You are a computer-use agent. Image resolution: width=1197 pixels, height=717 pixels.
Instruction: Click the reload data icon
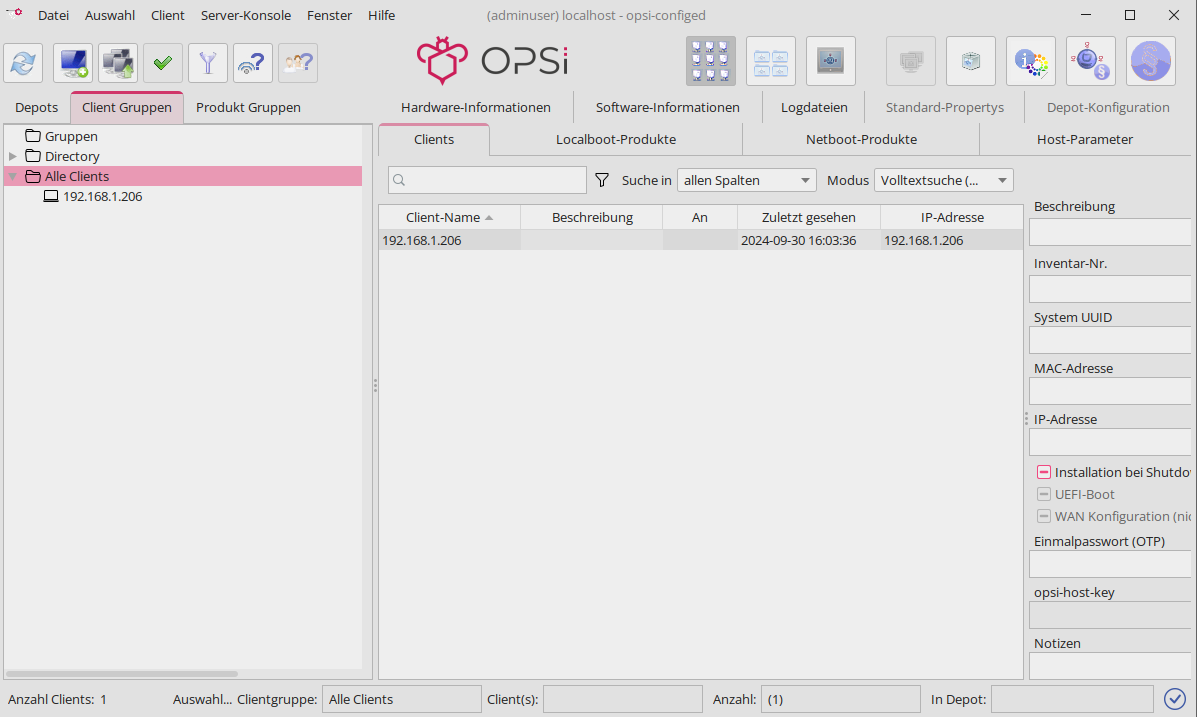coord(23,63)
